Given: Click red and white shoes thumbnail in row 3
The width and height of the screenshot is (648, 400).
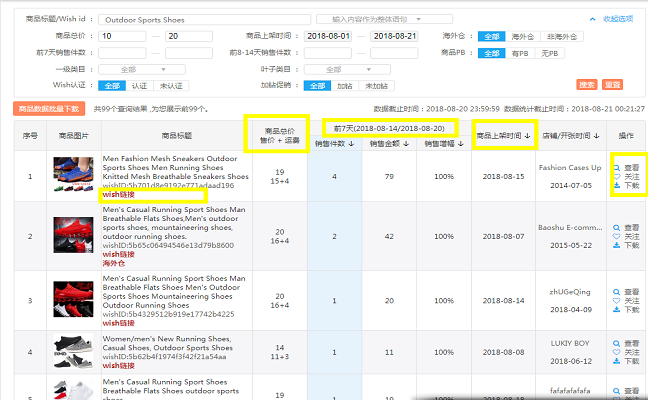Looking at the screenshot, I should (x=74, y=299).
